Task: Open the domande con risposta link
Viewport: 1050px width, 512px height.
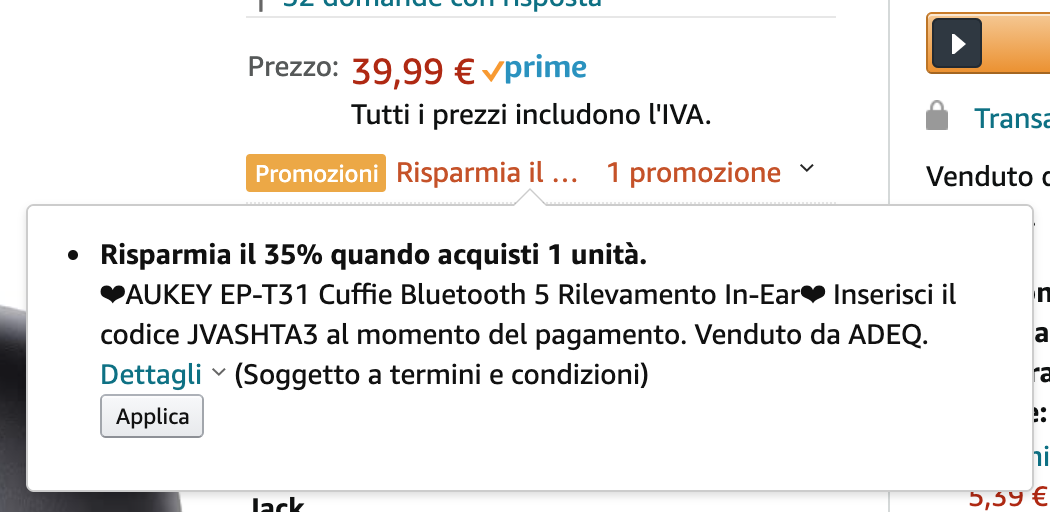Action: 442,3
